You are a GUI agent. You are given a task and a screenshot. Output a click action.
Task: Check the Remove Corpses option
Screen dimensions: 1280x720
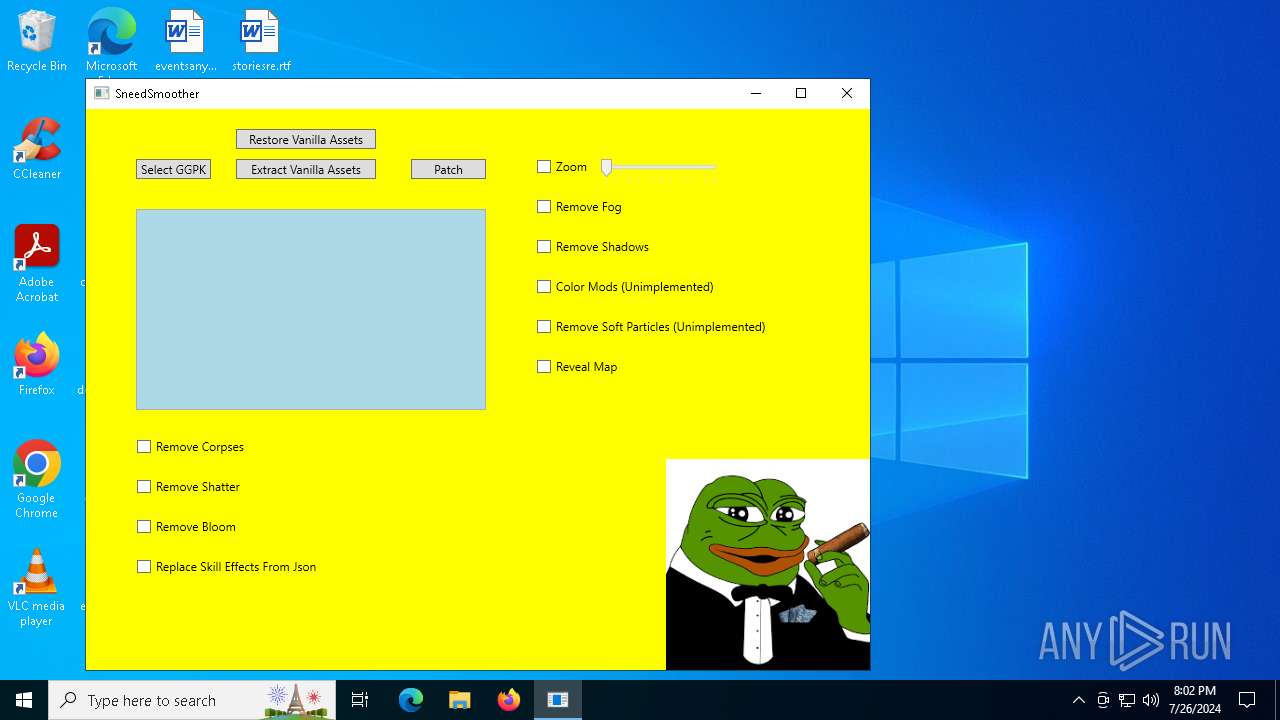tap(144, 447)
